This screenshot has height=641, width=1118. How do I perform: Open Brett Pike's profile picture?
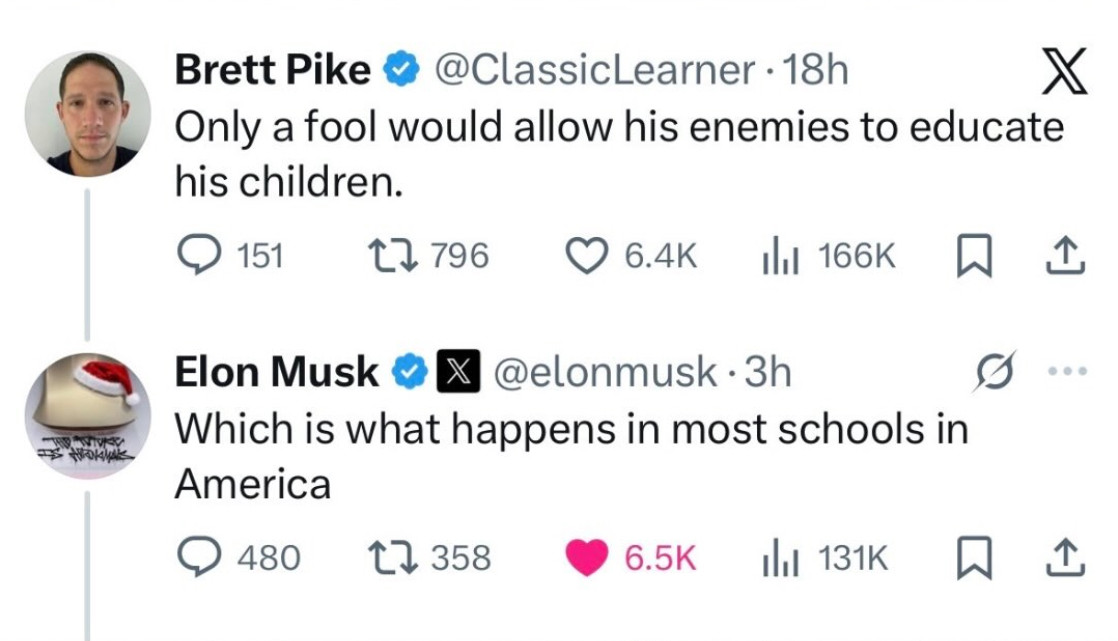pos(87,112)
